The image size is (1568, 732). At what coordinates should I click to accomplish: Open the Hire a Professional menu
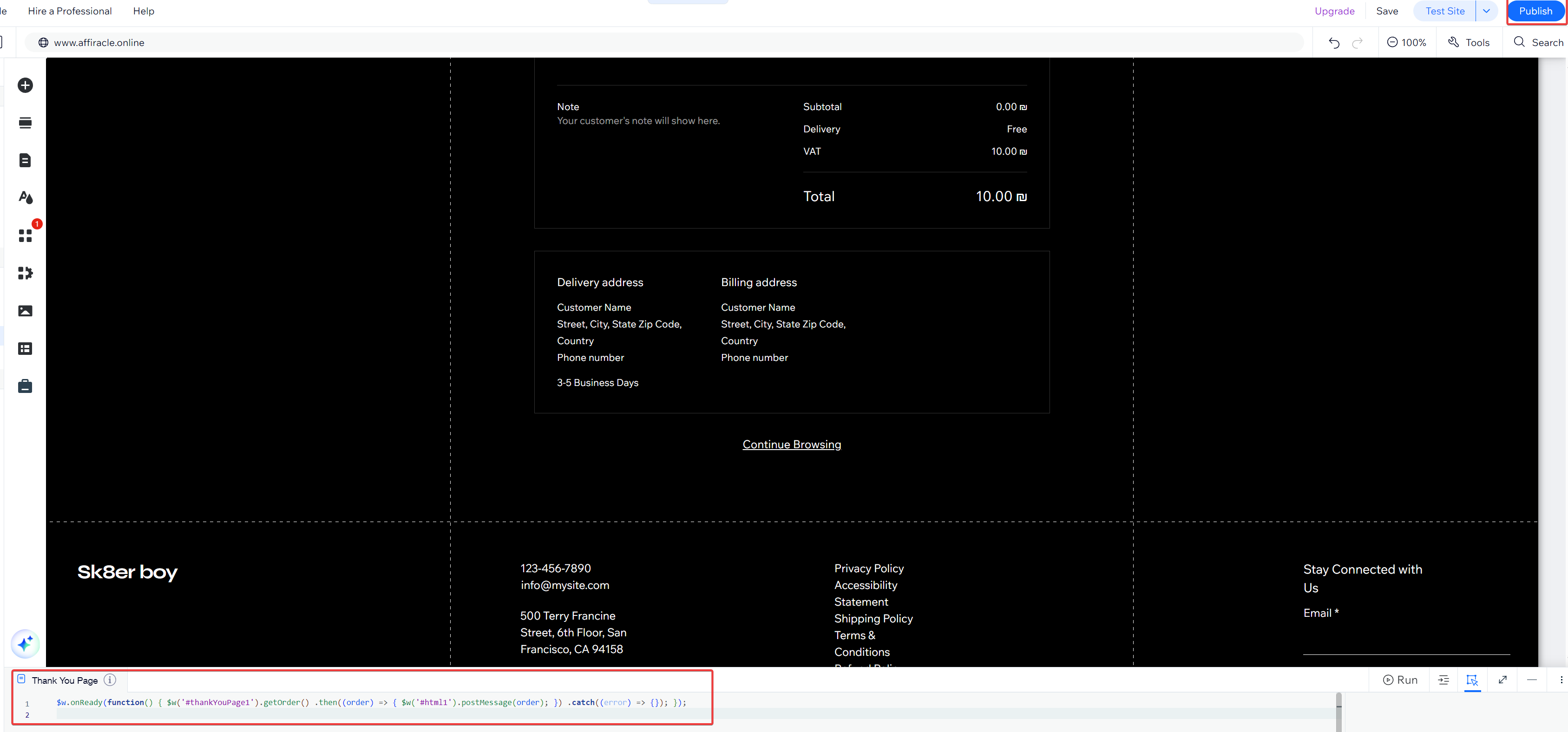click(70, 11)
